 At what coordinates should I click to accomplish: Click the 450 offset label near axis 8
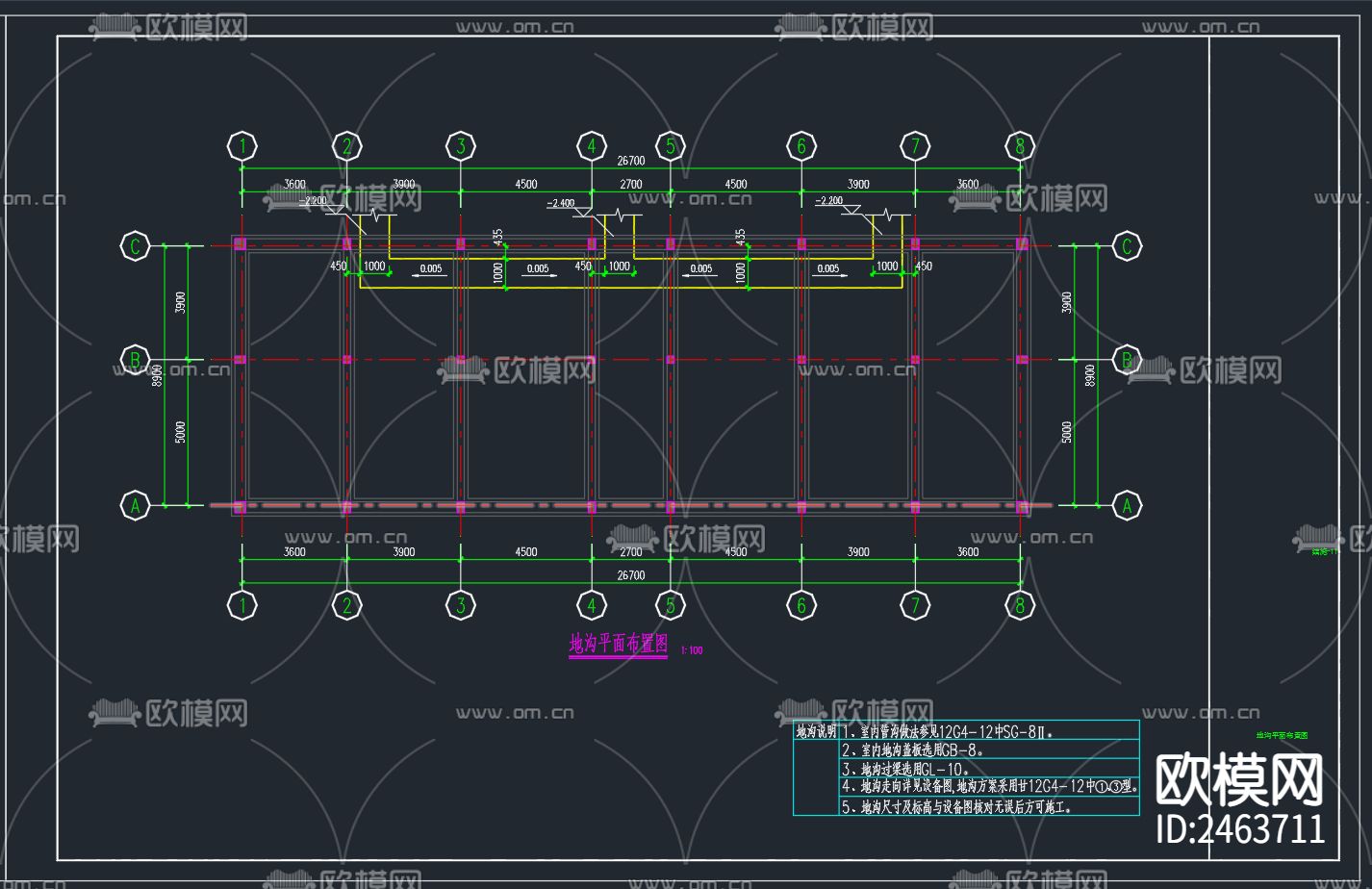(x=924, y=267)
